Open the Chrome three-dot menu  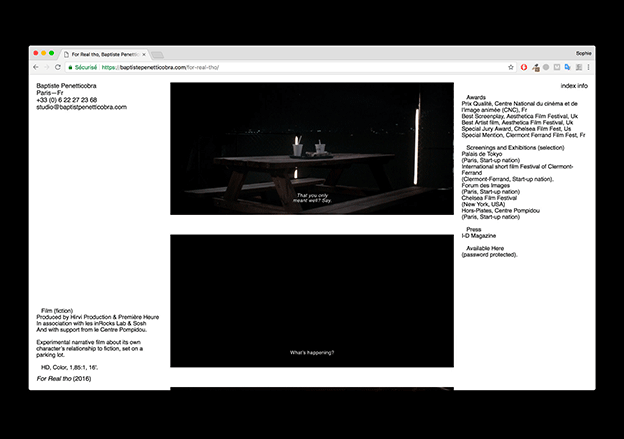click(x=588, y=67)
